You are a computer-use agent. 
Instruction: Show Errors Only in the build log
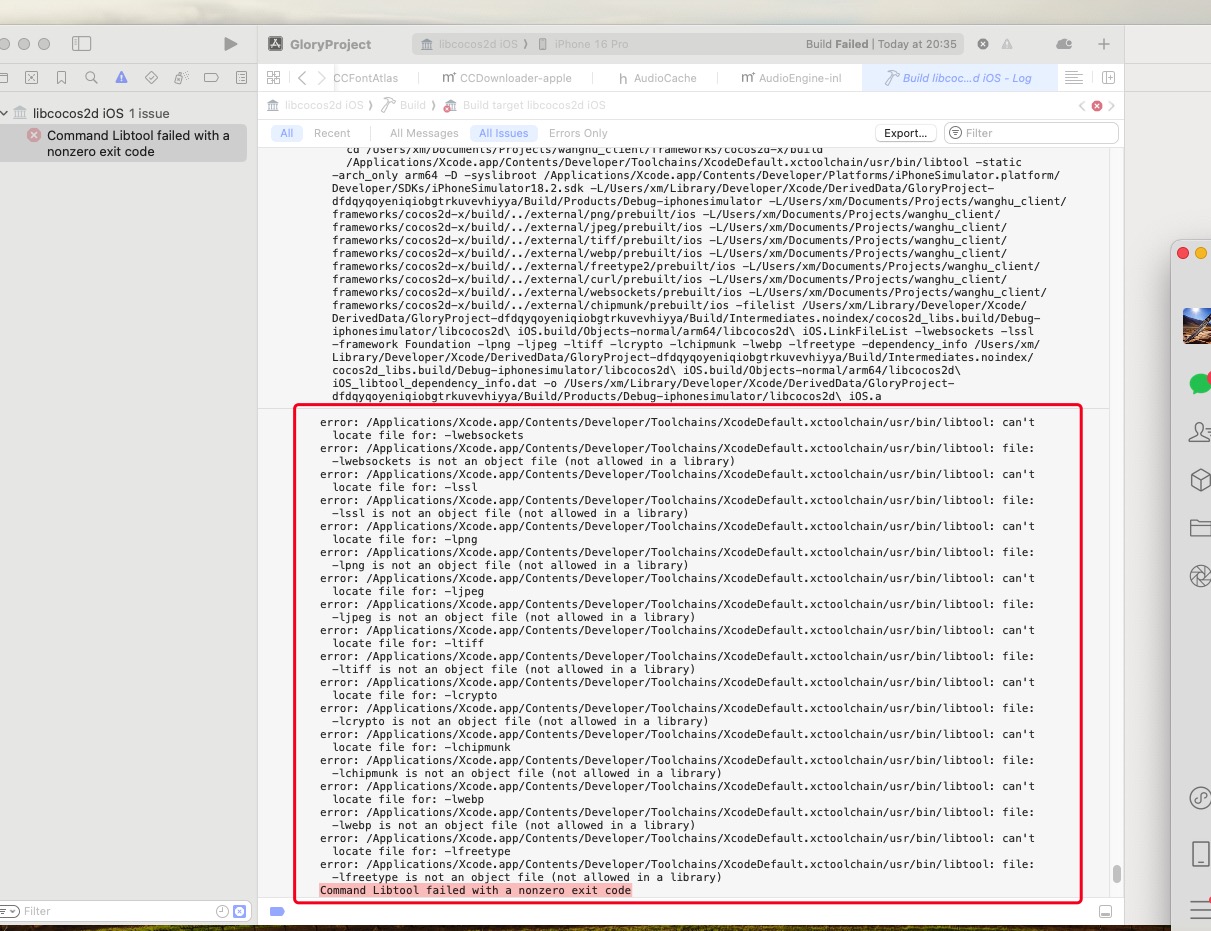[x=578, y=133]
